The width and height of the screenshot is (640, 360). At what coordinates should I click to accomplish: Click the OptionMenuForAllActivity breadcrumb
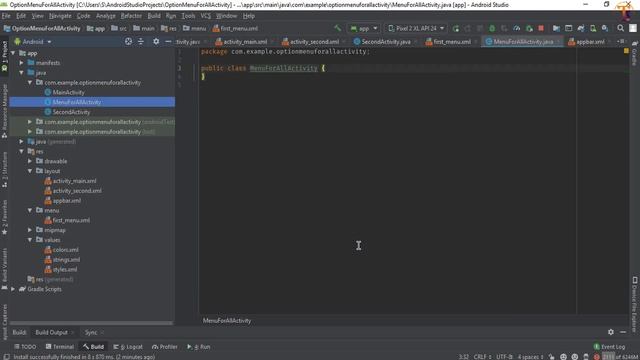tap(42, 28)
